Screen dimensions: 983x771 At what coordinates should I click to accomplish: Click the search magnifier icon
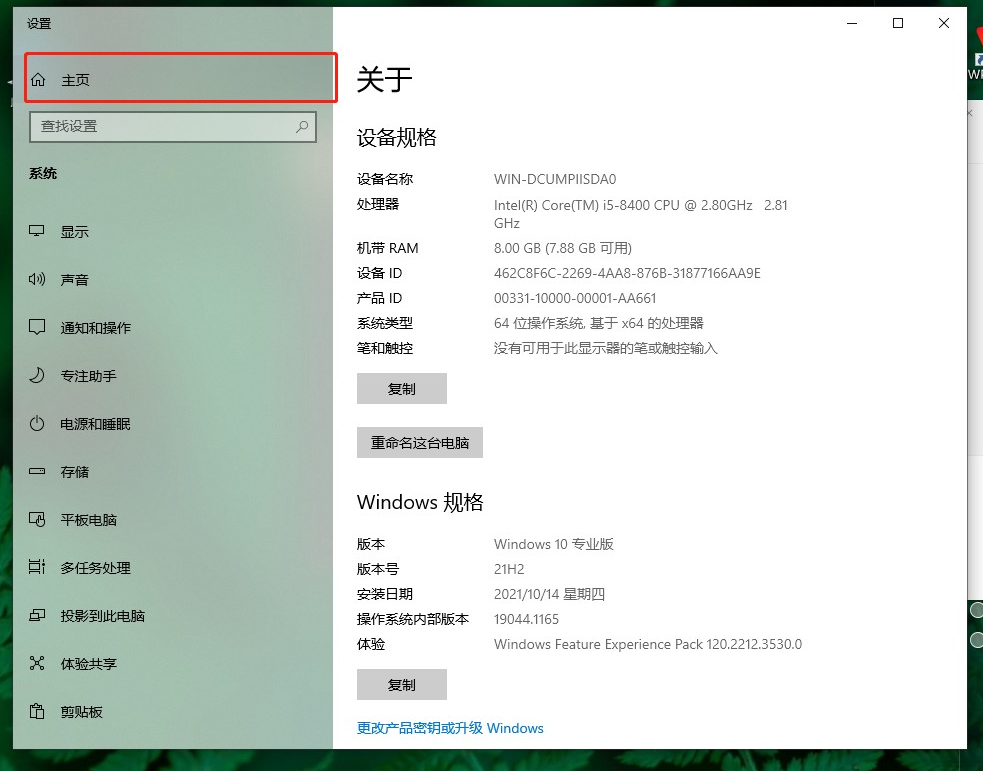302,127
